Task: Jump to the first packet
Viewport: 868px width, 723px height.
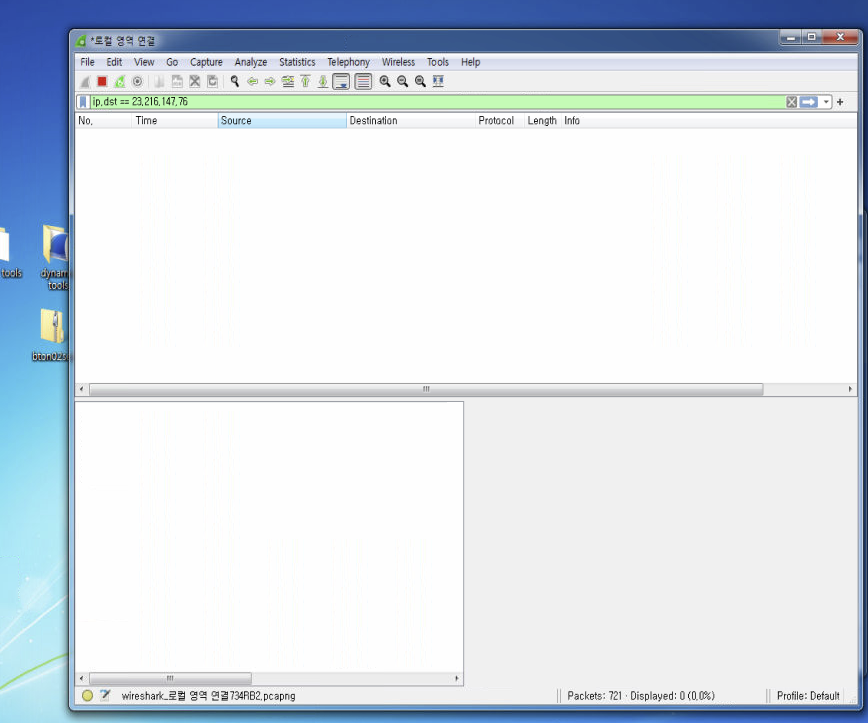Action: (306, 82)
